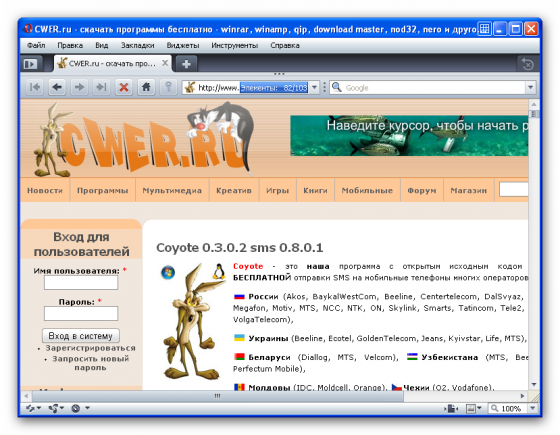Click the vertical scrollbar up arrow

534,105
